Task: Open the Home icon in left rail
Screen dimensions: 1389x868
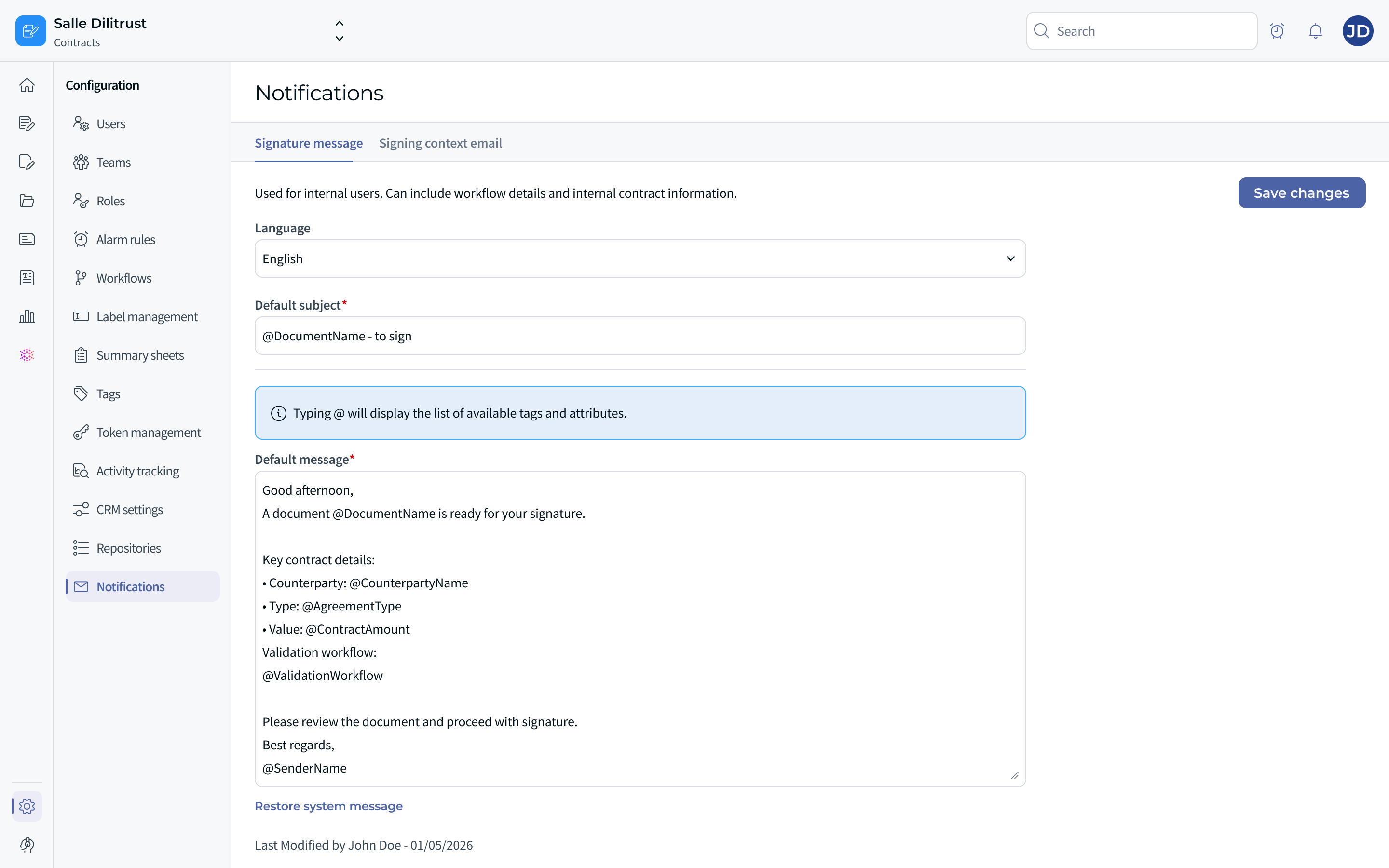Action: 27,85
